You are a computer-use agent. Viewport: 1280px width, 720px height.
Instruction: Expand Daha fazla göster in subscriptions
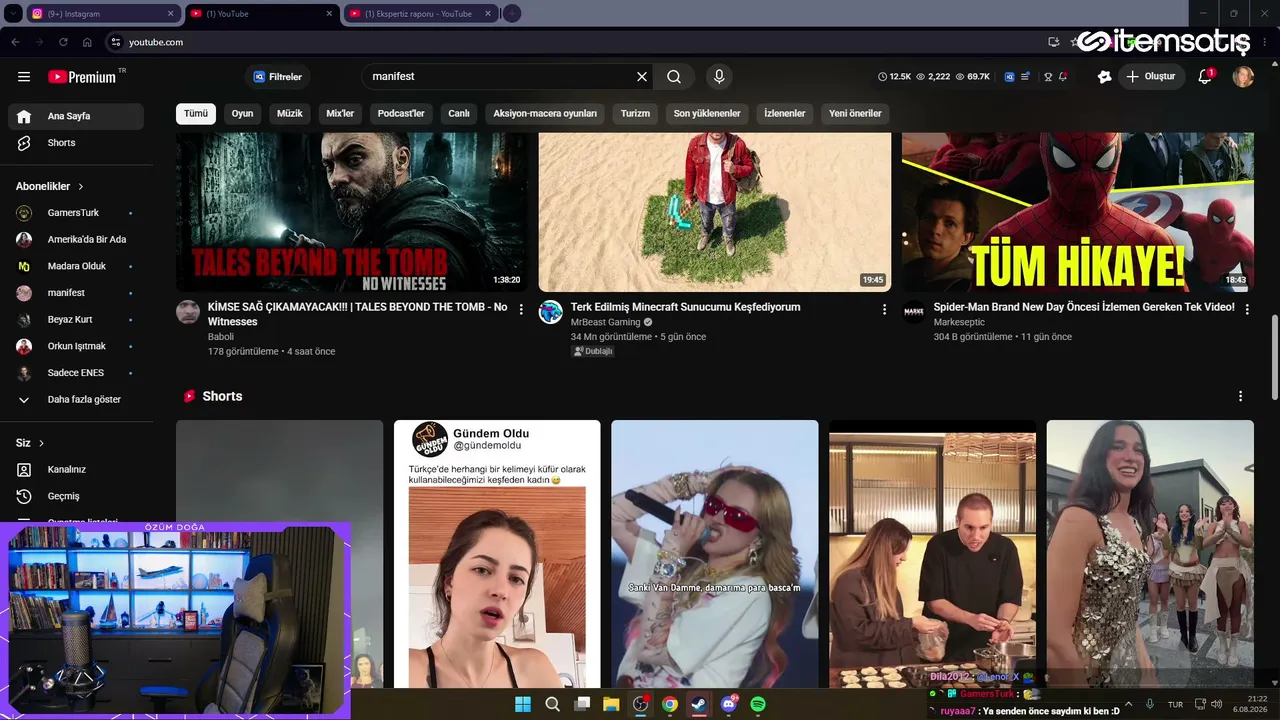(76, 400)
